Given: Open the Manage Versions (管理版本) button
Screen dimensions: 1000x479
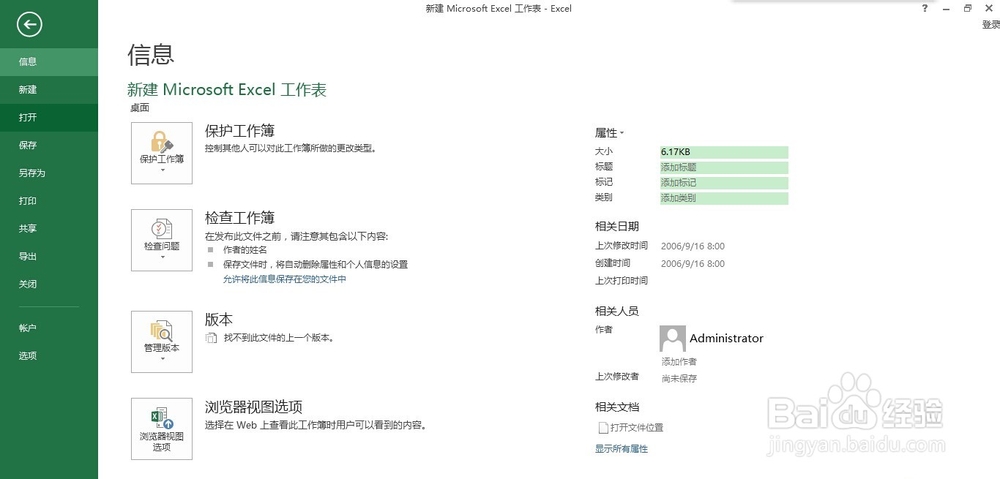Looking at the screenshot, I should [x=162, y=342].
